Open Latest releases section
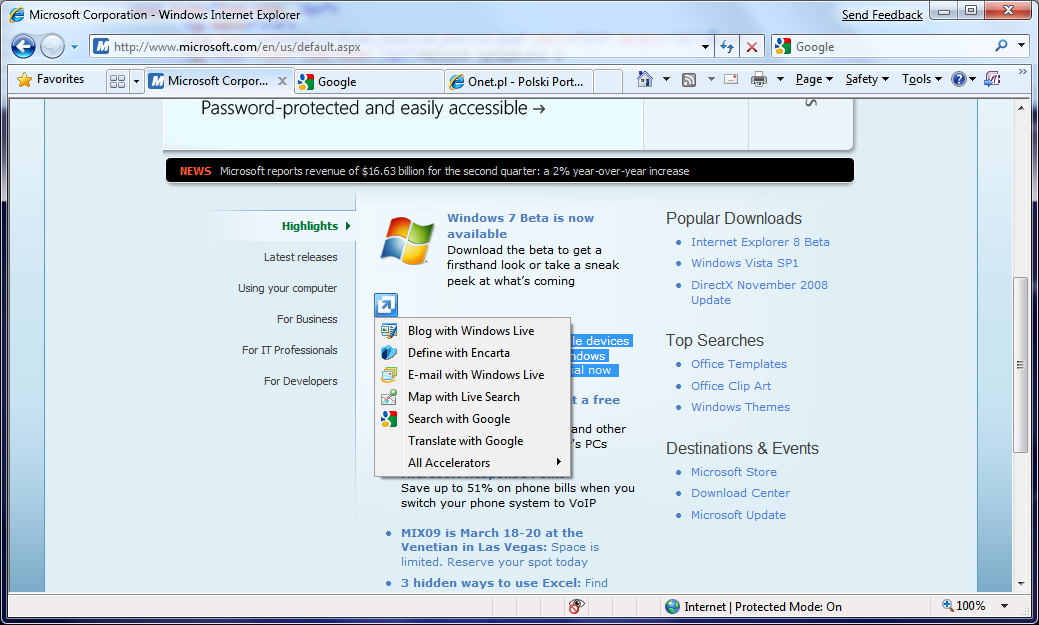This screenshot has width=1039, height=625. coord(300,257)
